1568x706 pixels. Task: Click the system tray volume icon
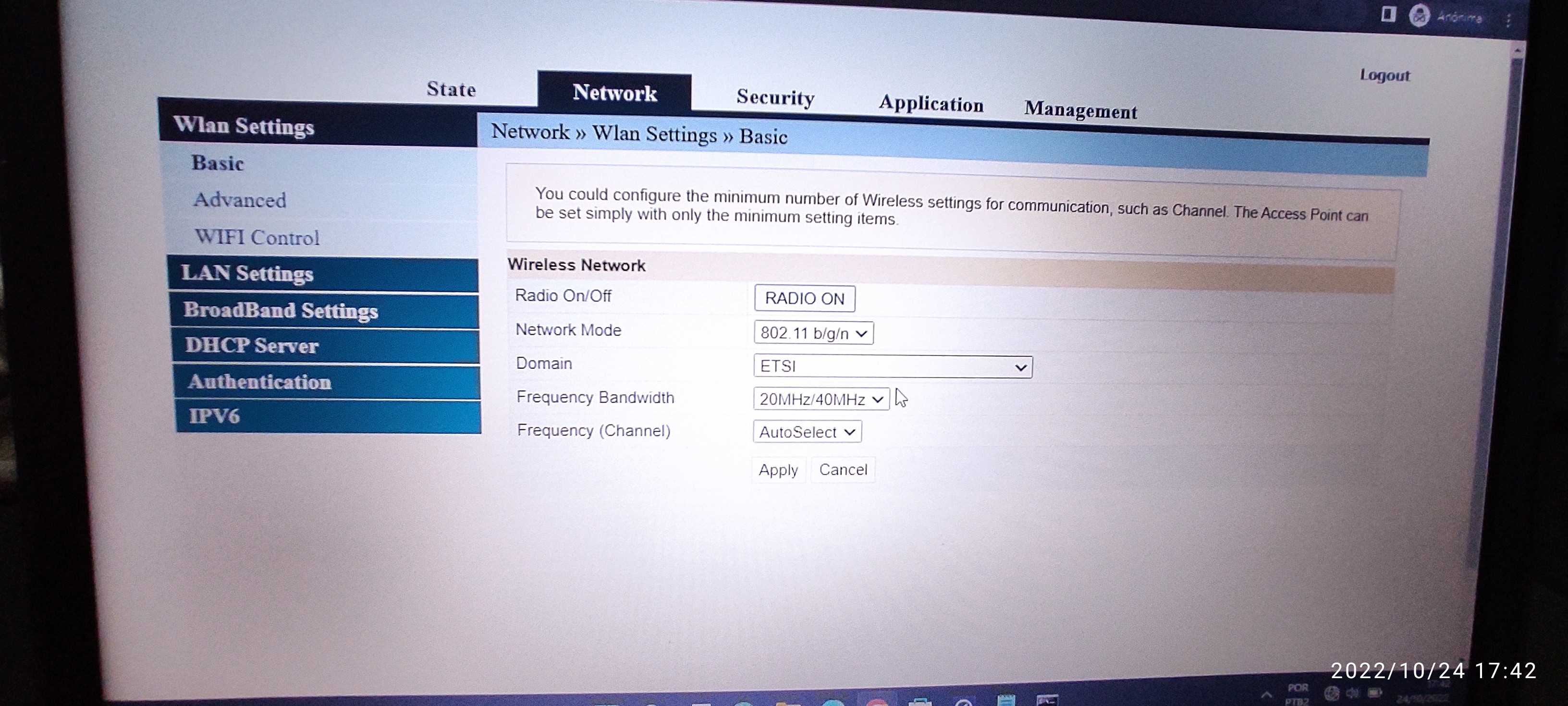pyautogui.click(x=1352, y=693)
